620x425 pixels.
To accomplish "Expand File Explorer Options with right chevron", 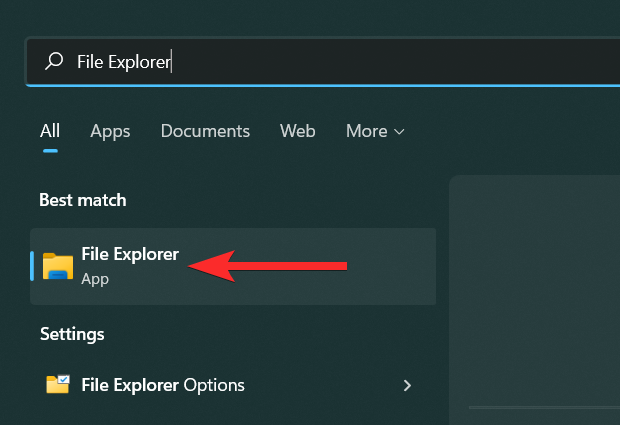I will (407, 385).
